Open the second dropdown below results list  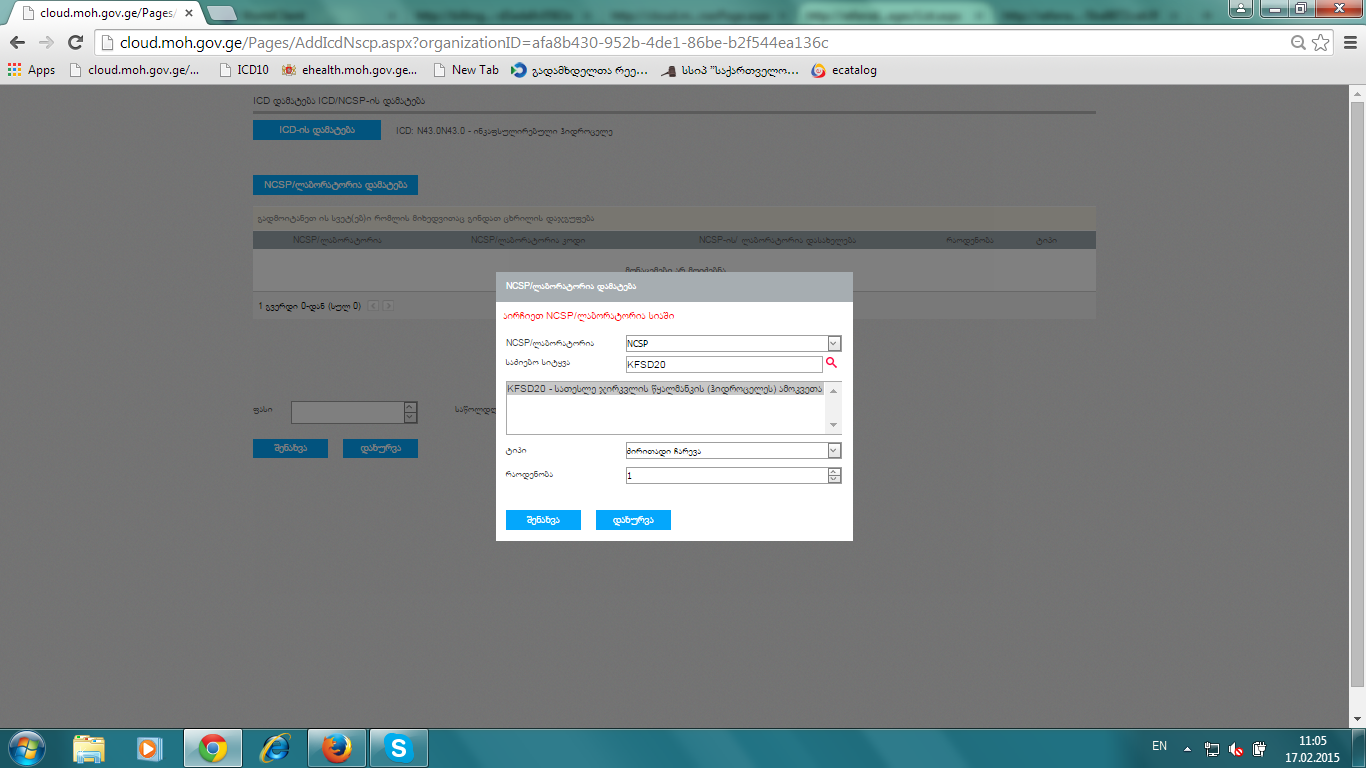coord(834,451)
